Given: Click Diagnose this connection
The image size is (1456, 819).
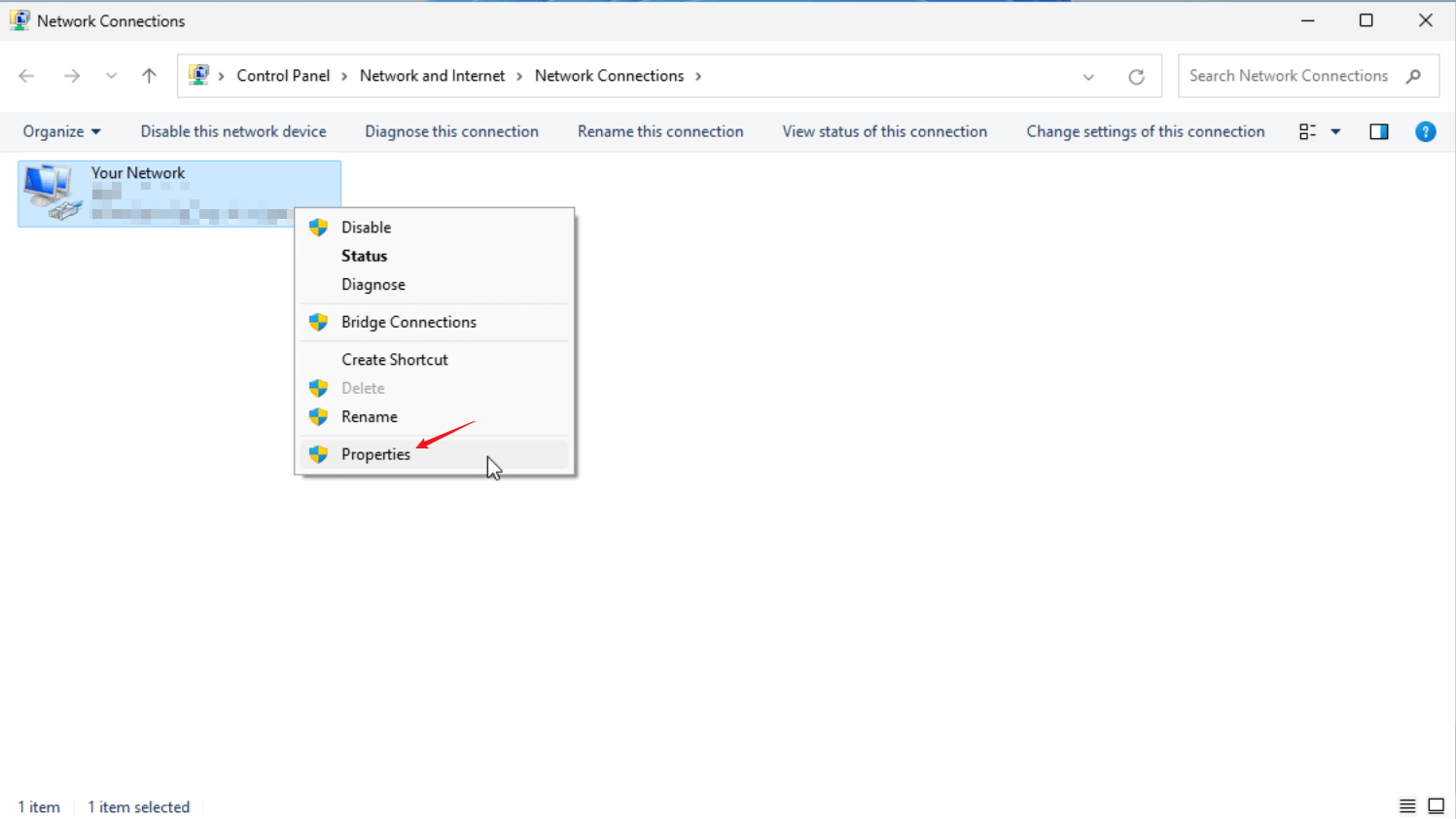Looking at the screenshot, I should 451,131.
